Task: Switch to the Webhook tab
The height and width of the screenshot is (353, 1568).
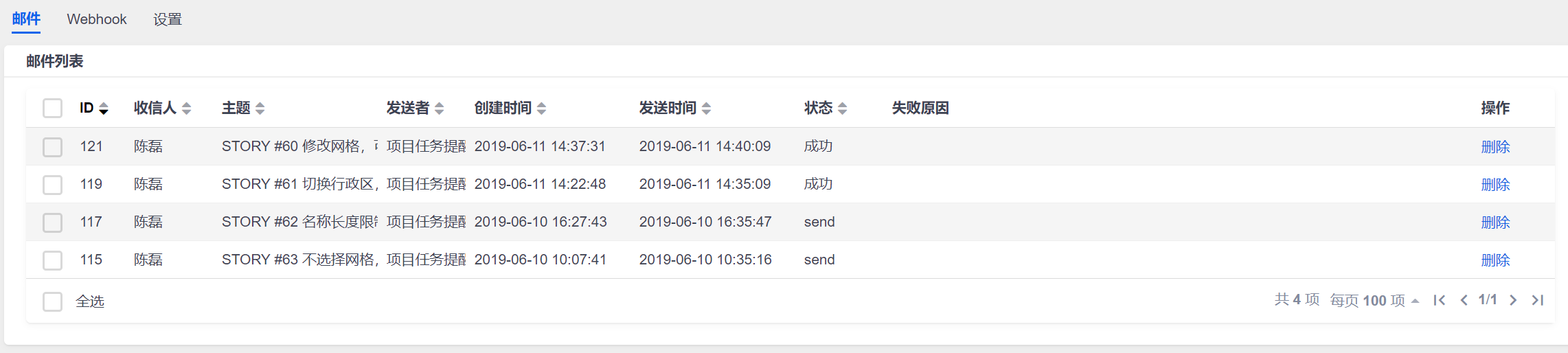Action: coord(97,19)
